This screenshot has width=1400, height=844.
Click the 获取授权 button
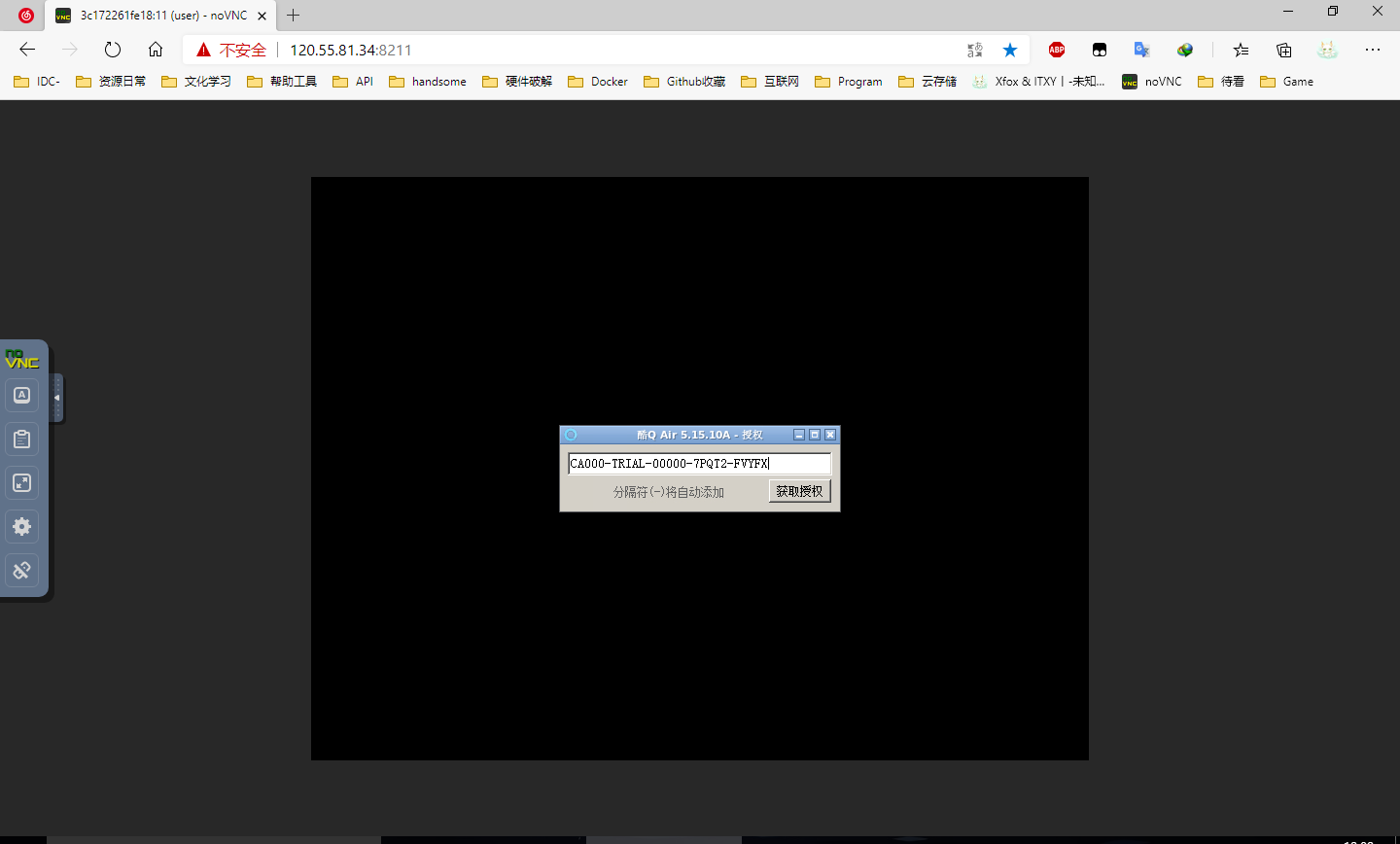[x=799, y=491]
